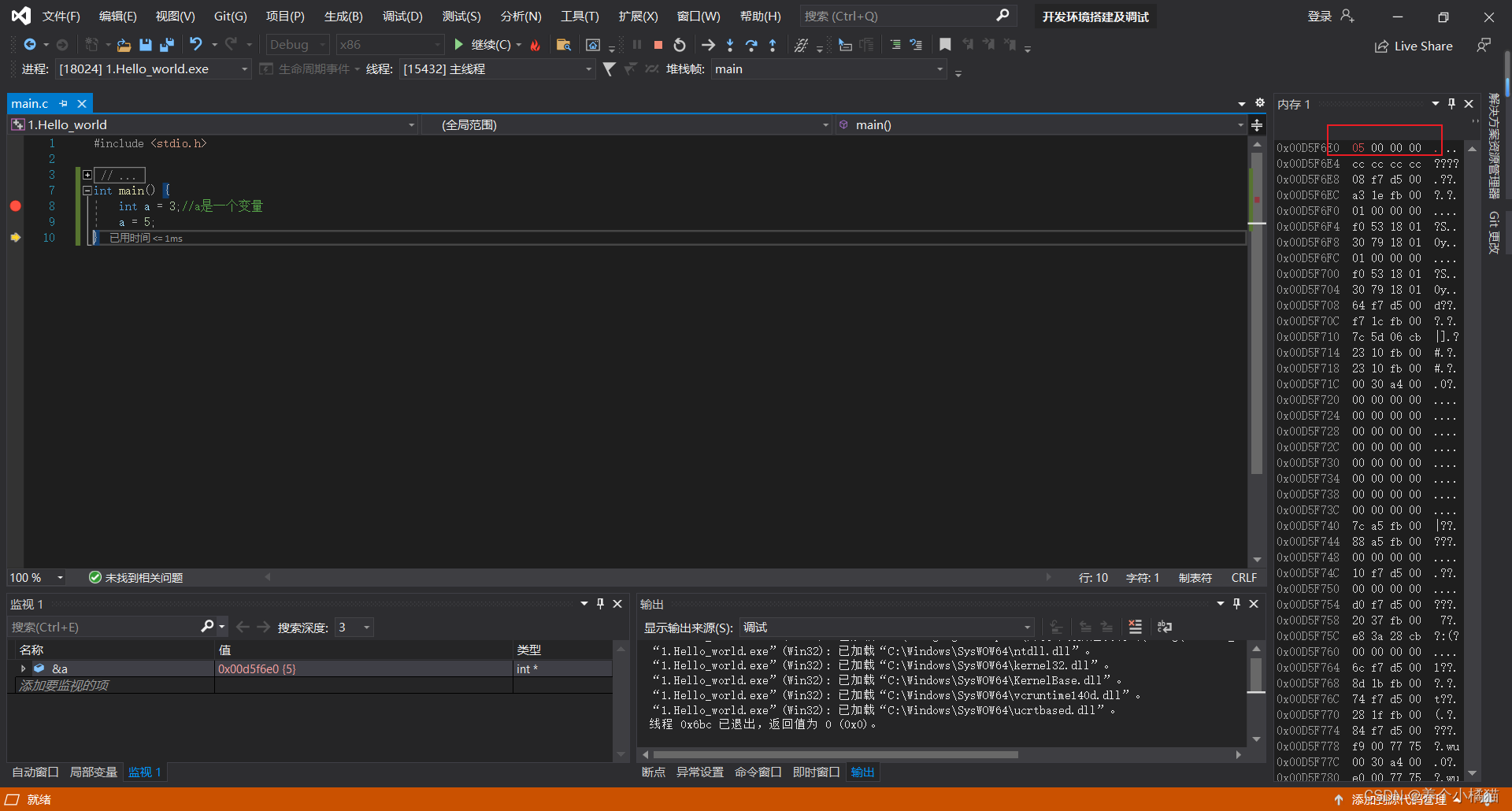The image size is (1512, 811).
Task: Switch to the 断点 tab
Action: pyautogui.click(x=653, y=772)
